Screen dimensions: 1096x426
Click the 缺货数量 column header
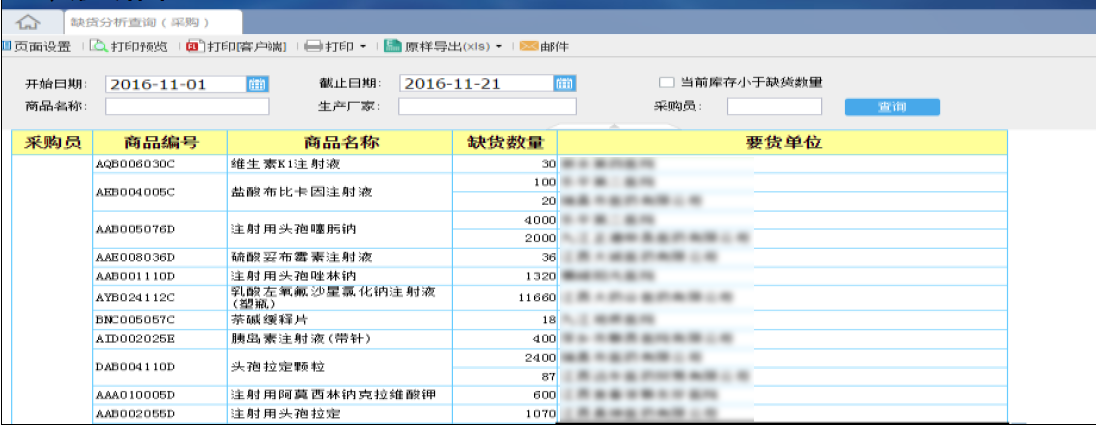tap(505, 143)
